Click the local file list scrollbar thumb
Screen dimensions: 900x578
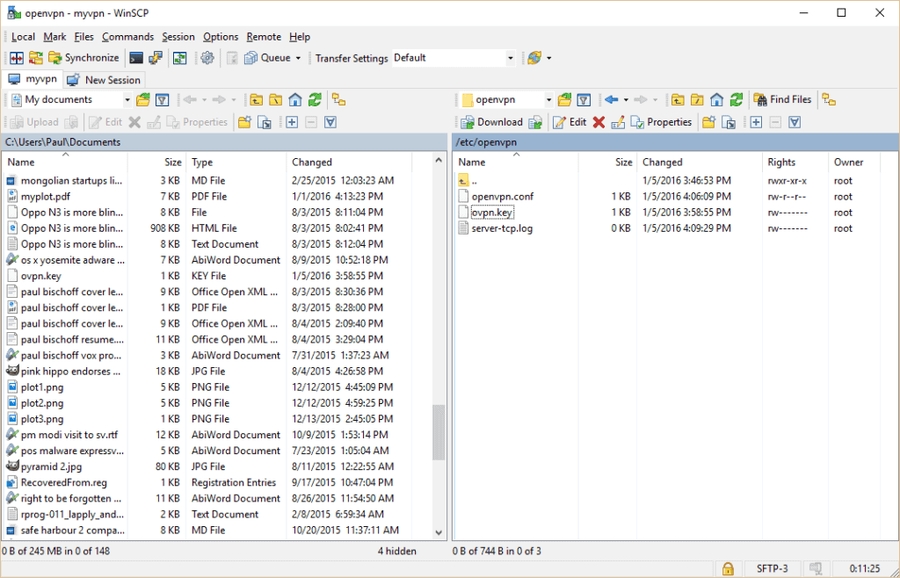pyautogui.click(x=438, y=432)
